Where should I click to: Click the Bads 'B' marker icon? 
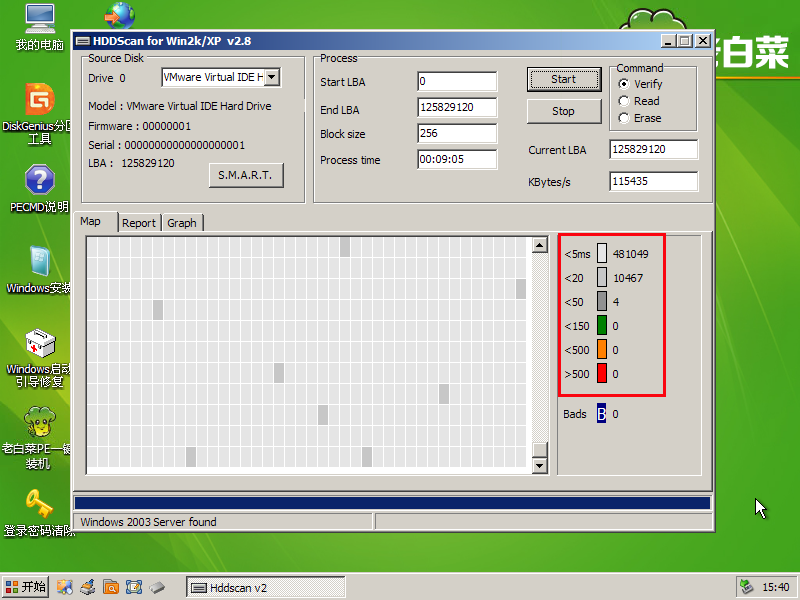(602, 414)
